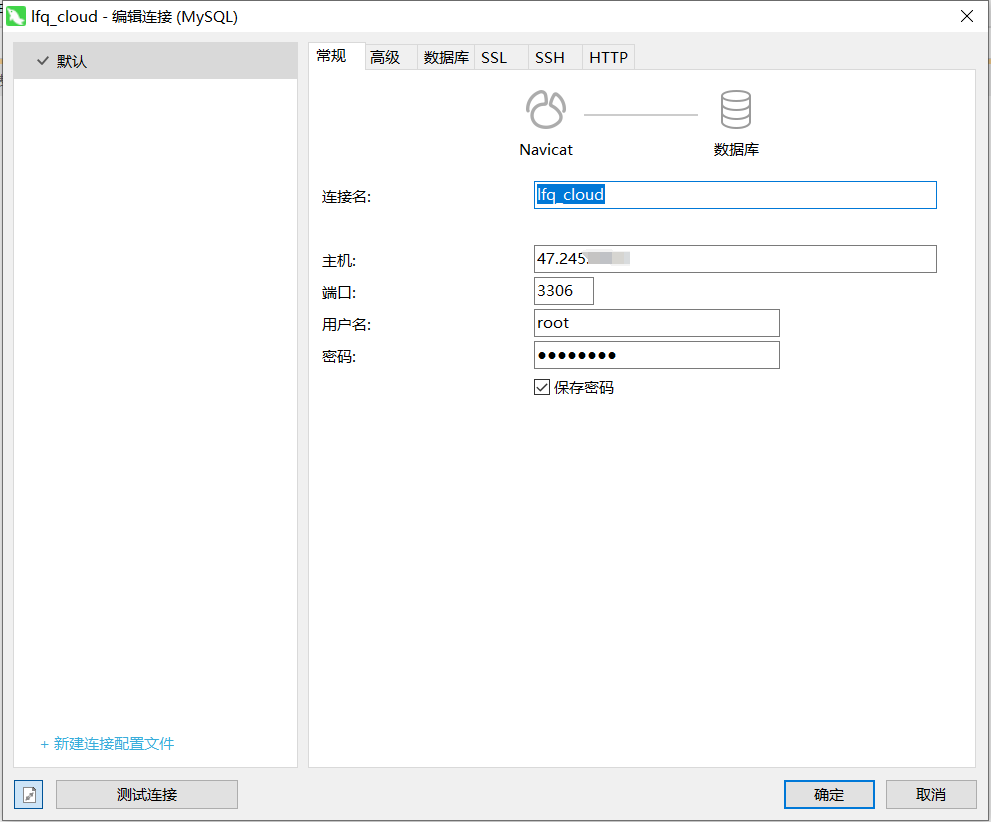Screen dimensions: 991x822
Task: Click the 密码 password field
Action: [657, 355]
